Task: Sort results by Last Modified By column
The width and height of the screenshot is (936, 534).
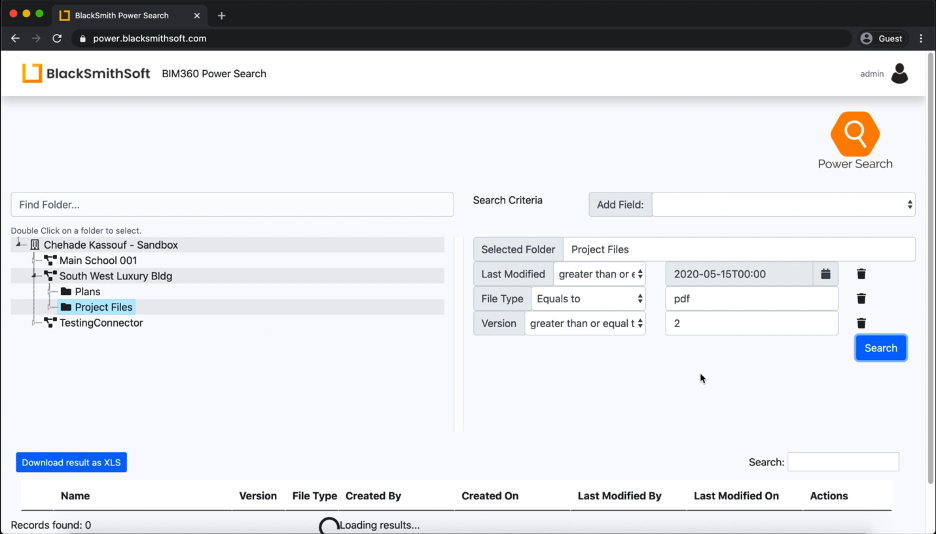Action: 620,496
